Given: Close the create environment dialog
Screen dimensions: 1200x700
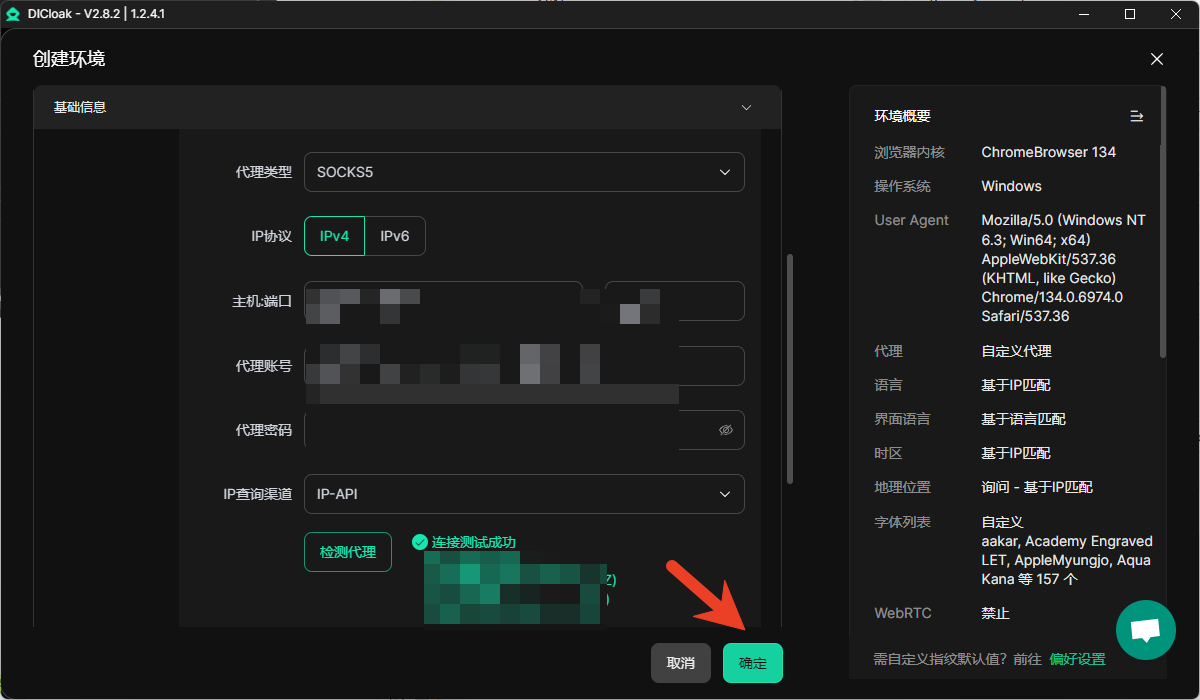Looking at the screenshot, I should point(1157,59).
